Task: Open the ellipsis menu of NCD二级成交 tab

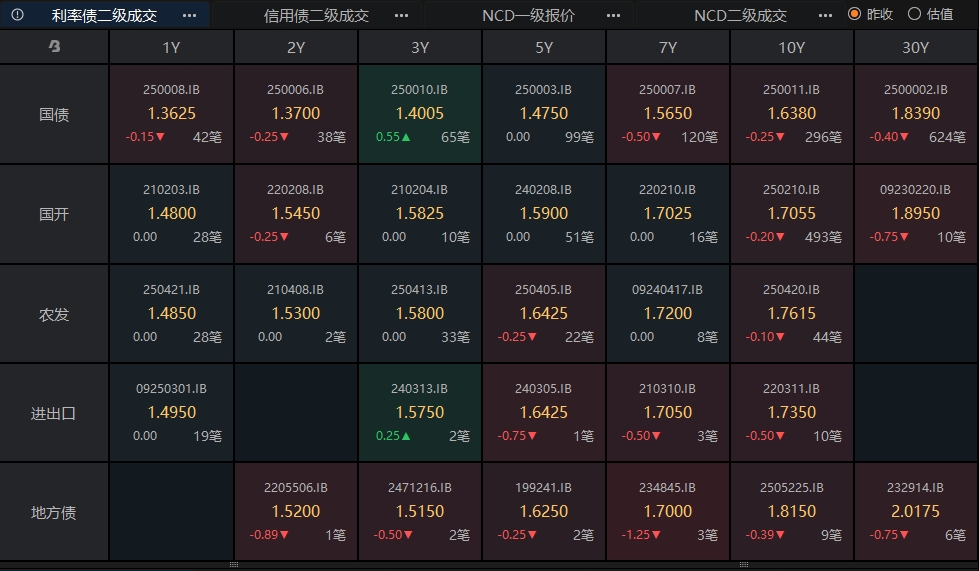Action: pos(825,15)
